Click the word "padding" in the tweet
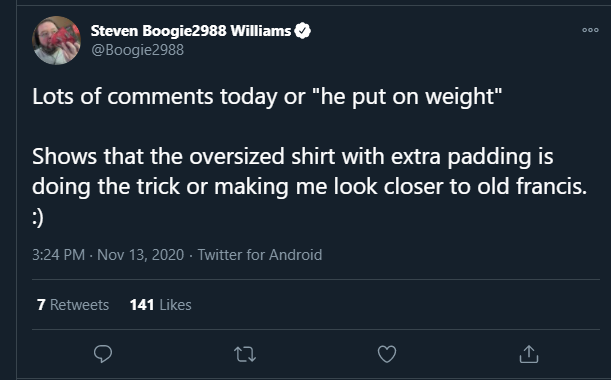This screenshot has width=611, height=380. click(489, 157)
